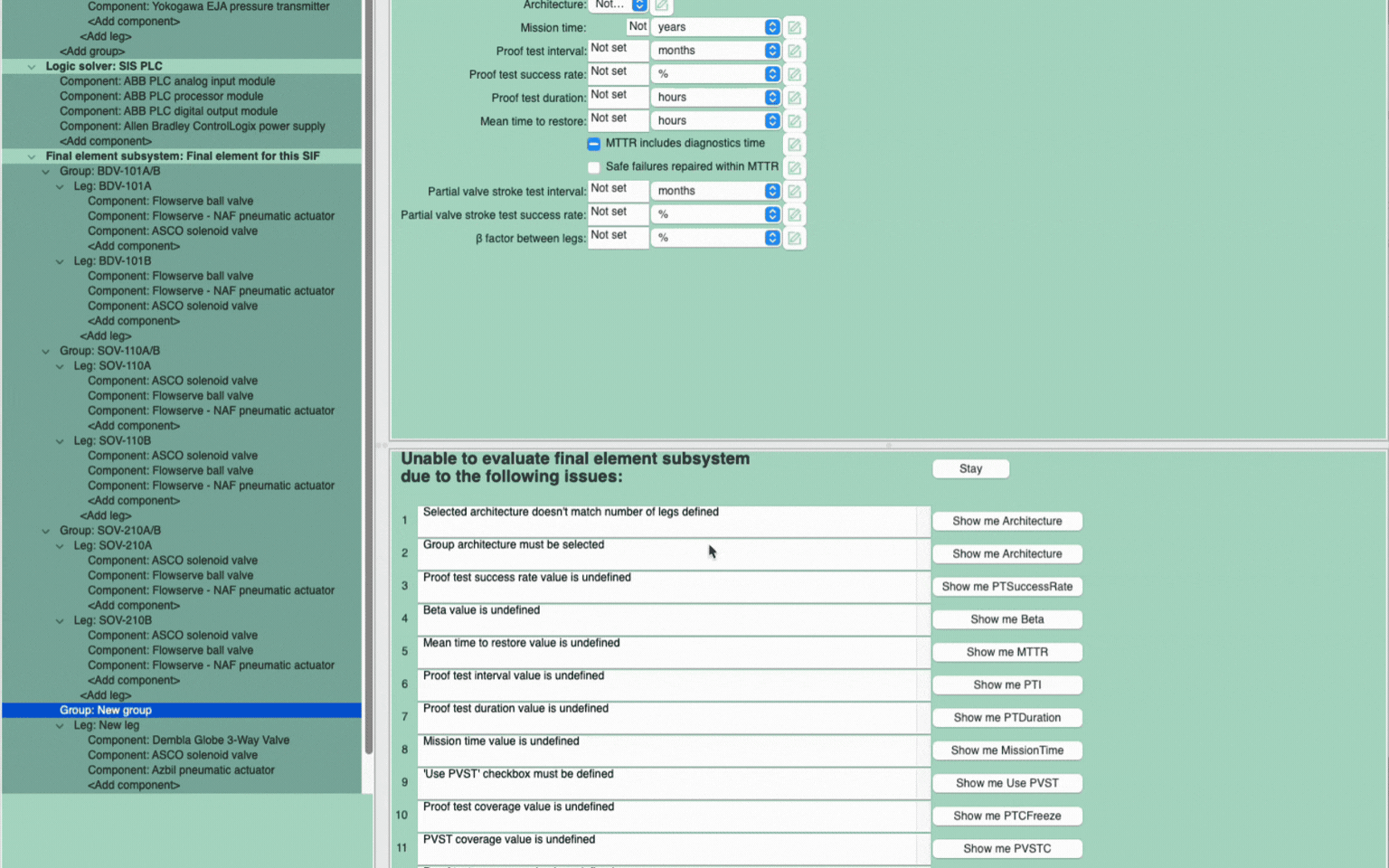
Task: Click edit icon beside Proof test duration
Action: click(794, 98)
